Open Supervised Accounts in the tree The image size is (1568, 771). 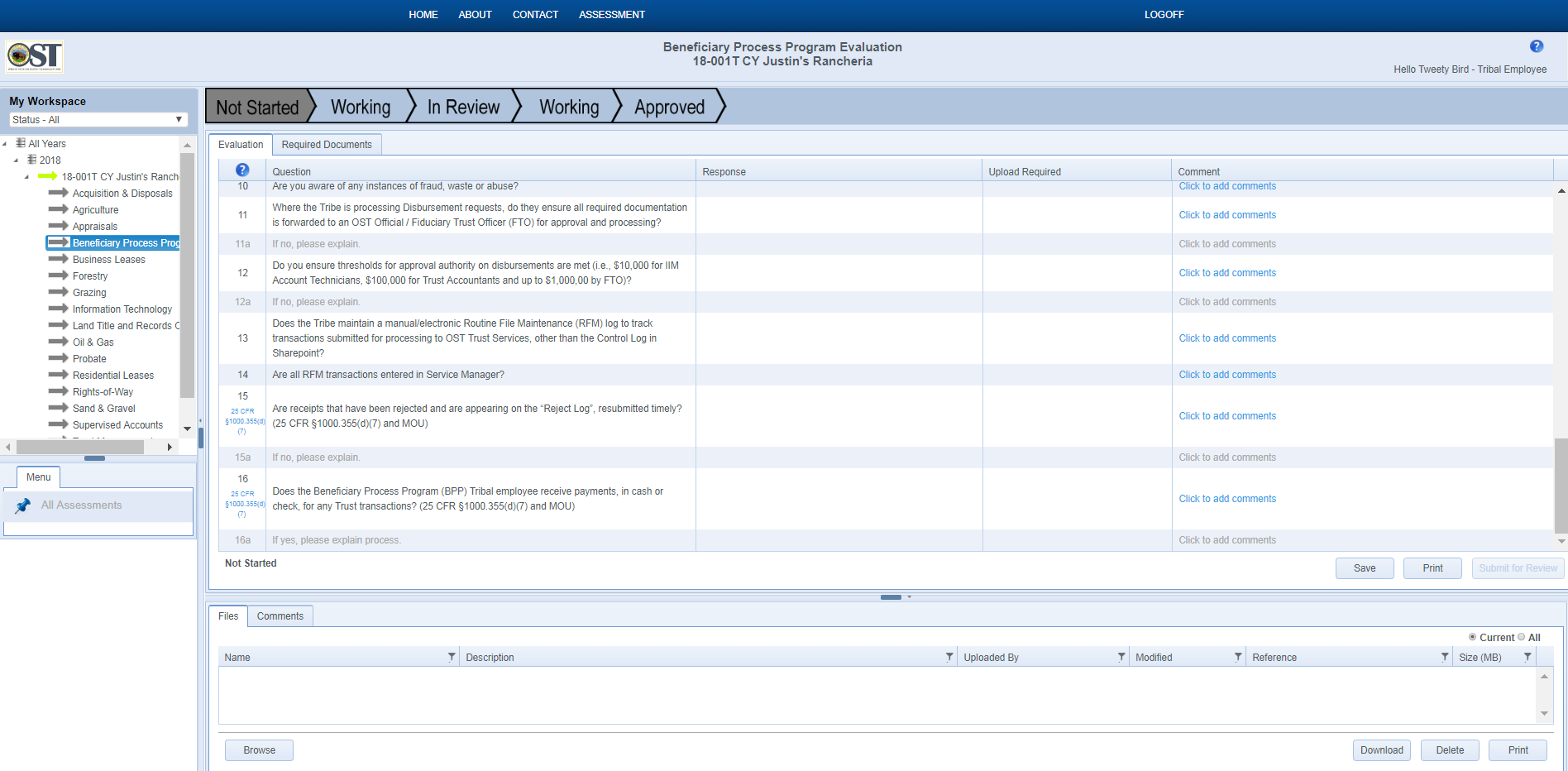point(117,425)
